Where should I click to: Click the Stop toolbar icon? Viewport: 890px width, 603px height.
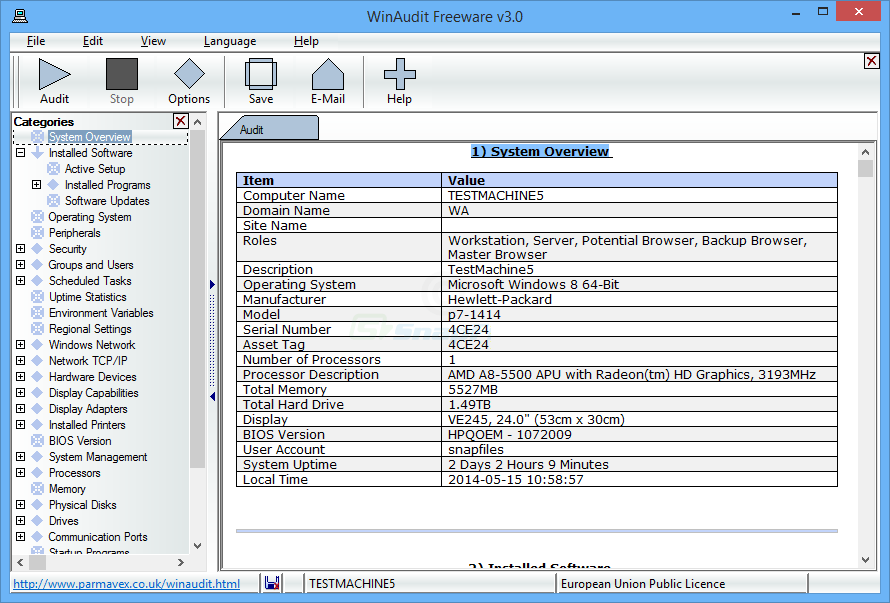tap(121, 74)
